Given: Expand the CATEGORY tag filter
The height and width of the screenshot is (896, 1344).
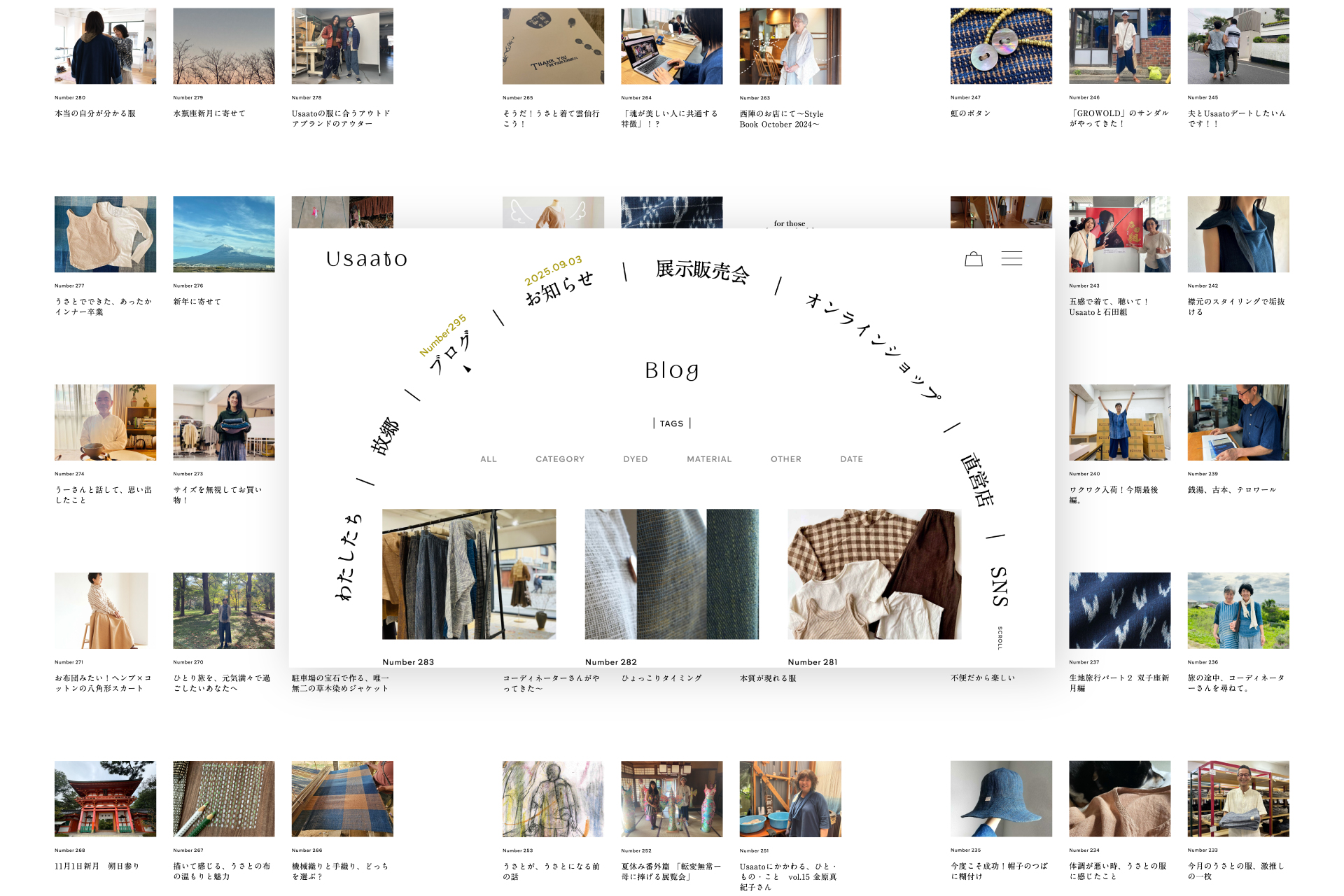Looking at the screenshot, I should point(559,459).
